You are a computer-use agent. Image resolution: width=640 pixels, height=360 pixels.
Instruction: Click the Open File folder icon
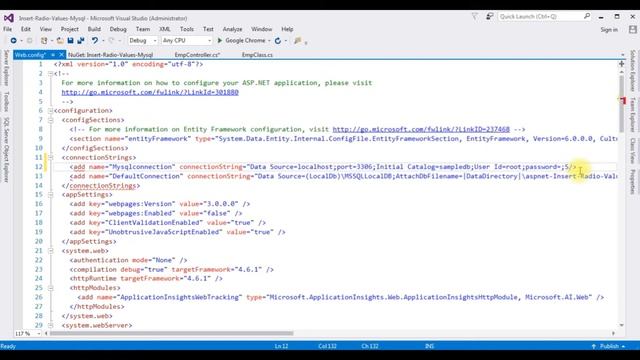tap(60, 40)
